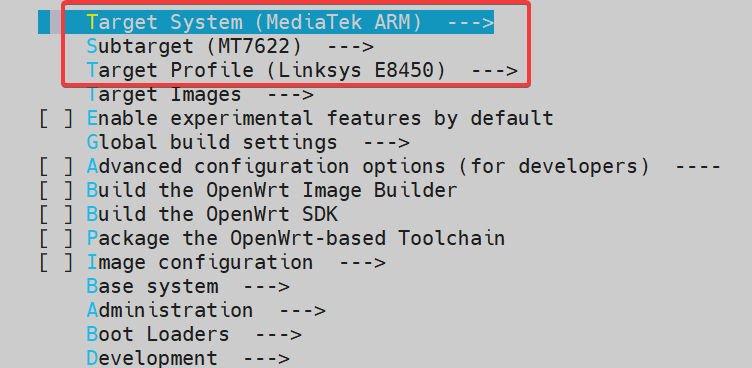Click arrow next to Image configuration
Screen dimensions: 752x368
[362, 262]
